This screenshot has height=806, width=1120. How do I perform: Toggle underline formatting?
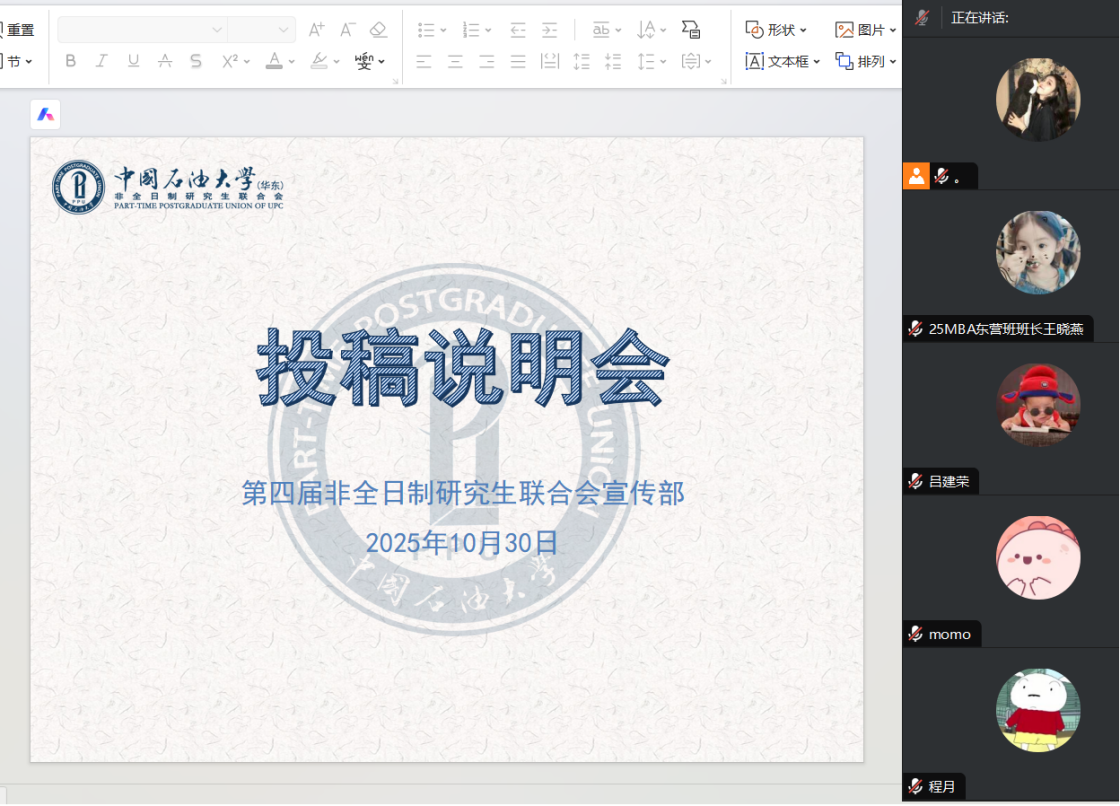[x=133, y=61]
